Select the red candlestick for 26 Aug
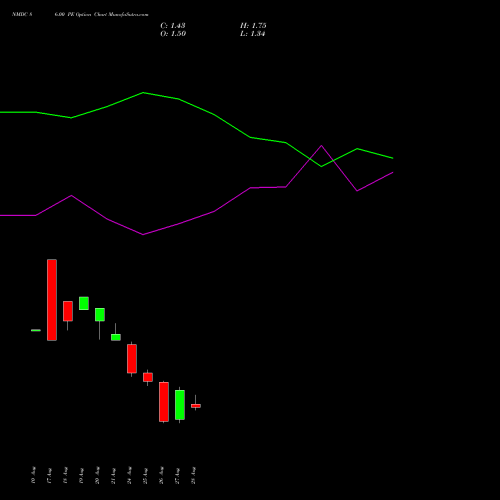The height and width of the screenshot is (500, 500). [164, 402]
